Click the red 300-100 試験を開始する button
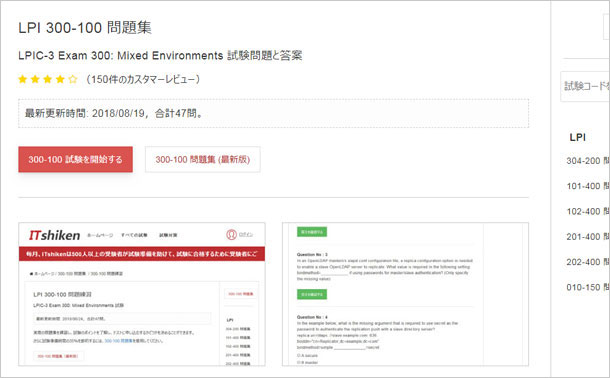The image size is (610, 378). [75, 159]
